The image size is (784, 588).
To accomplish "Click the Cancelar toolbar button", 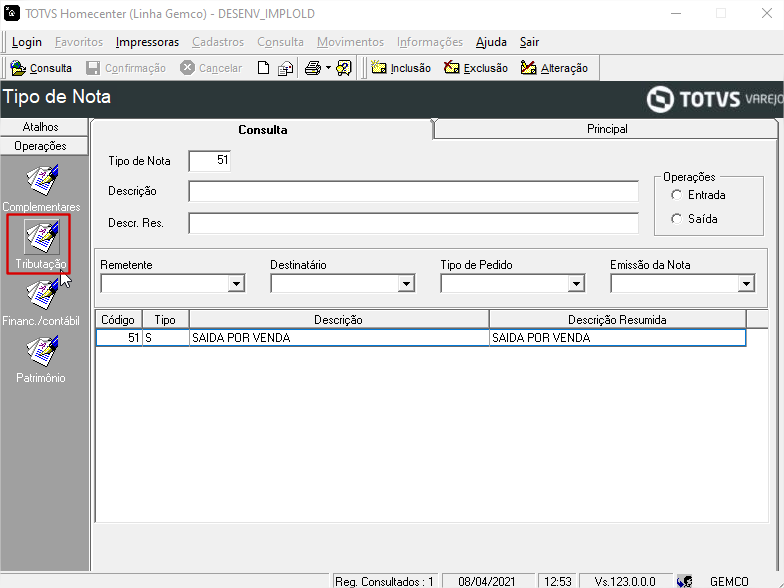I will click(x=211, y=68).
